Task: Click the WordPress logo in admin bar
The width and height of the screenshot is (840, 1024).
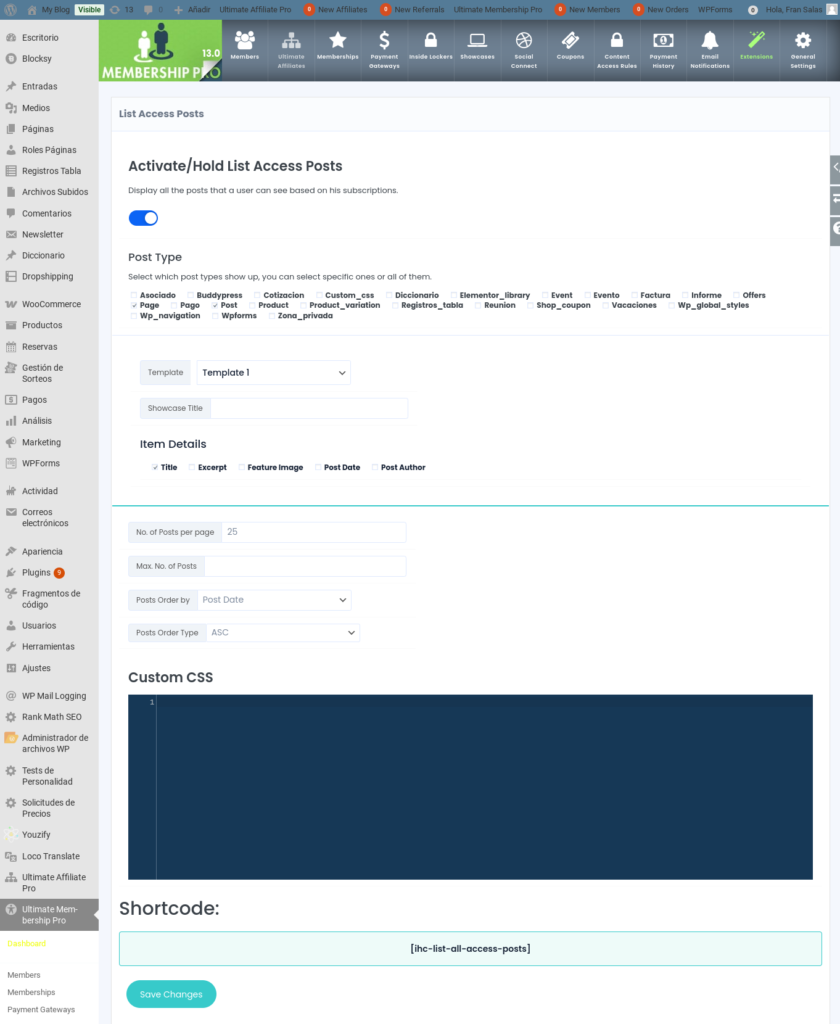Action: pos(11,10)
